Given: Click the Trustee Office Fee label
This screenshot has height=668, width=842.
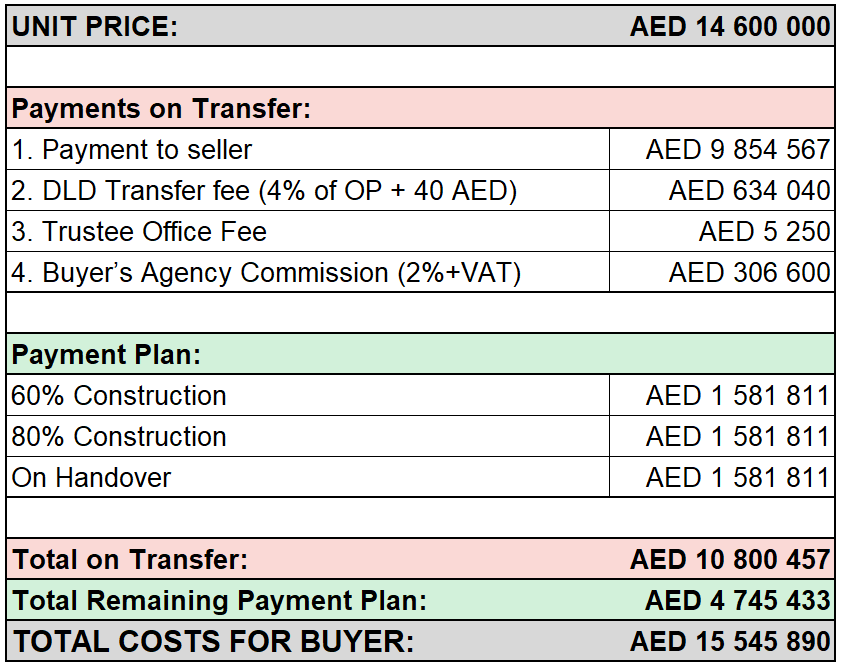Looking at the screenshot, I should [139, 231].
